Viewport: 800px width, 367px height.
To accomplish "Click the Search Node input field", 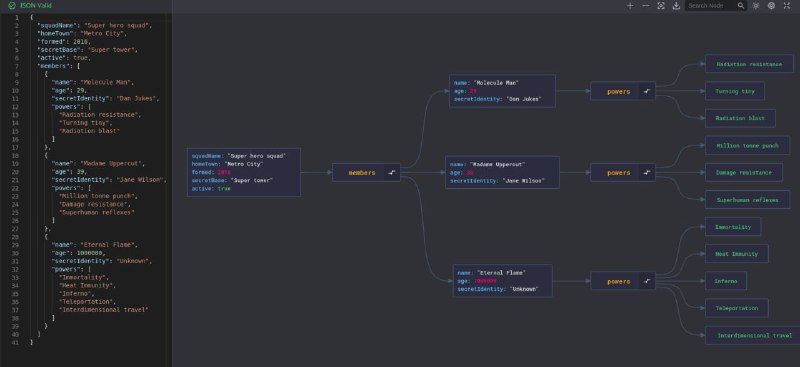I will click(711, 6).
